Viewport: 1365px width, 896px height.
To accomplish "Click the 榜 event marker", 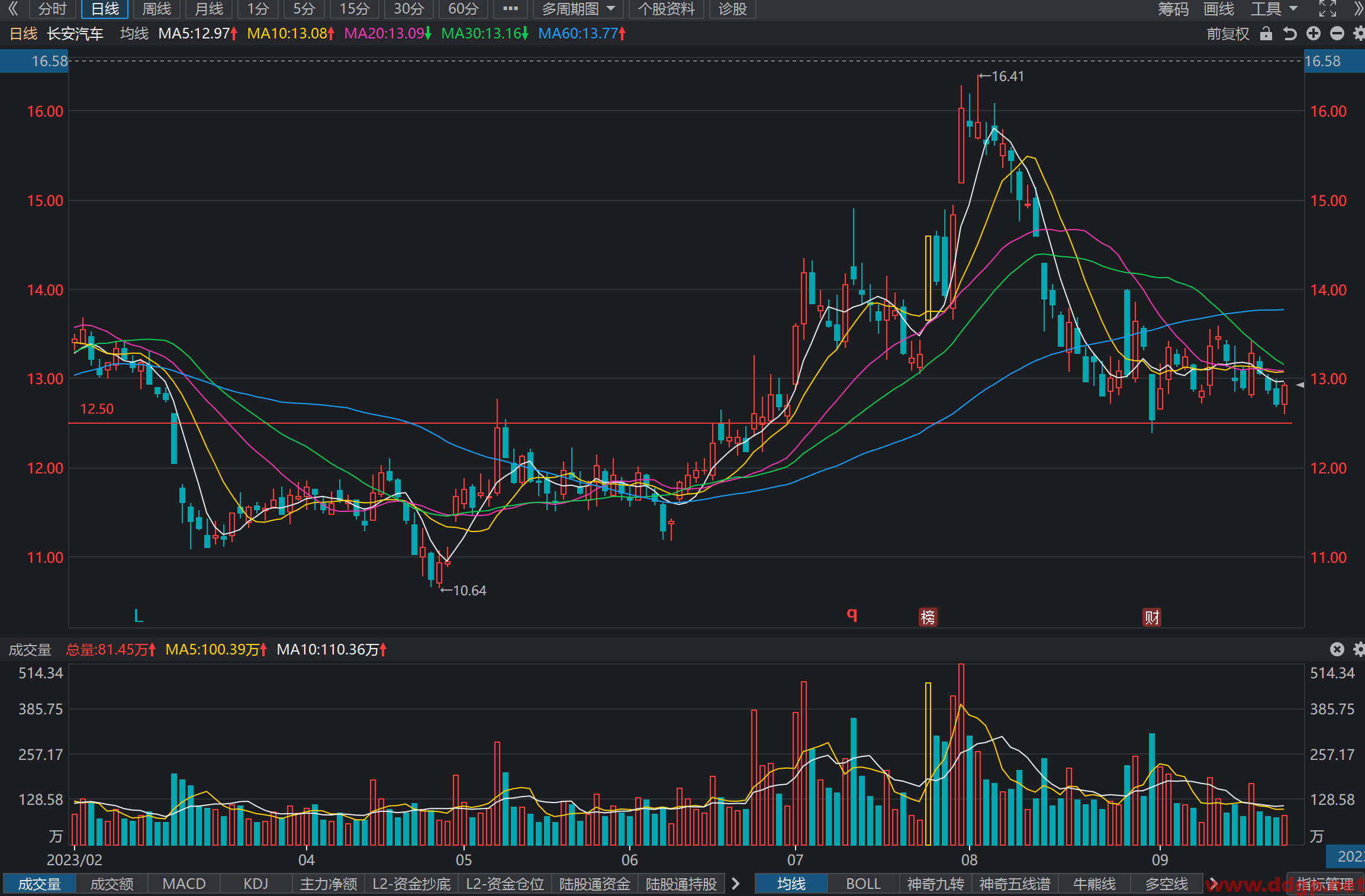I will [928, 617].
